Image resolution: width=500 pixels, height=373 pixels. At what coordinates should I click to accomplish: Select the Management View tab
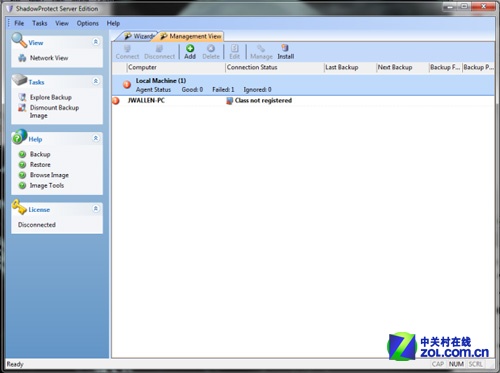coord(190,36)
